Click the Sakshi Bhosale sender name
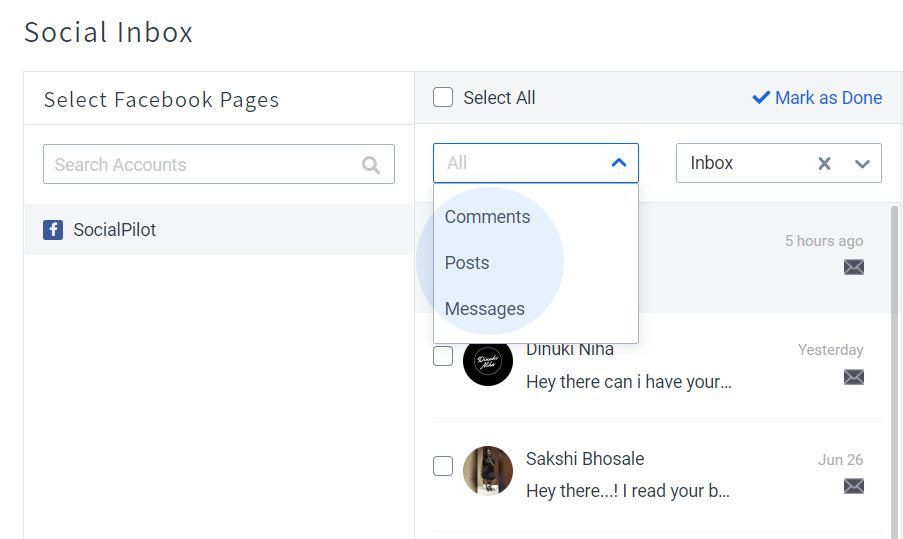903x539 pixels. point(585,459)
